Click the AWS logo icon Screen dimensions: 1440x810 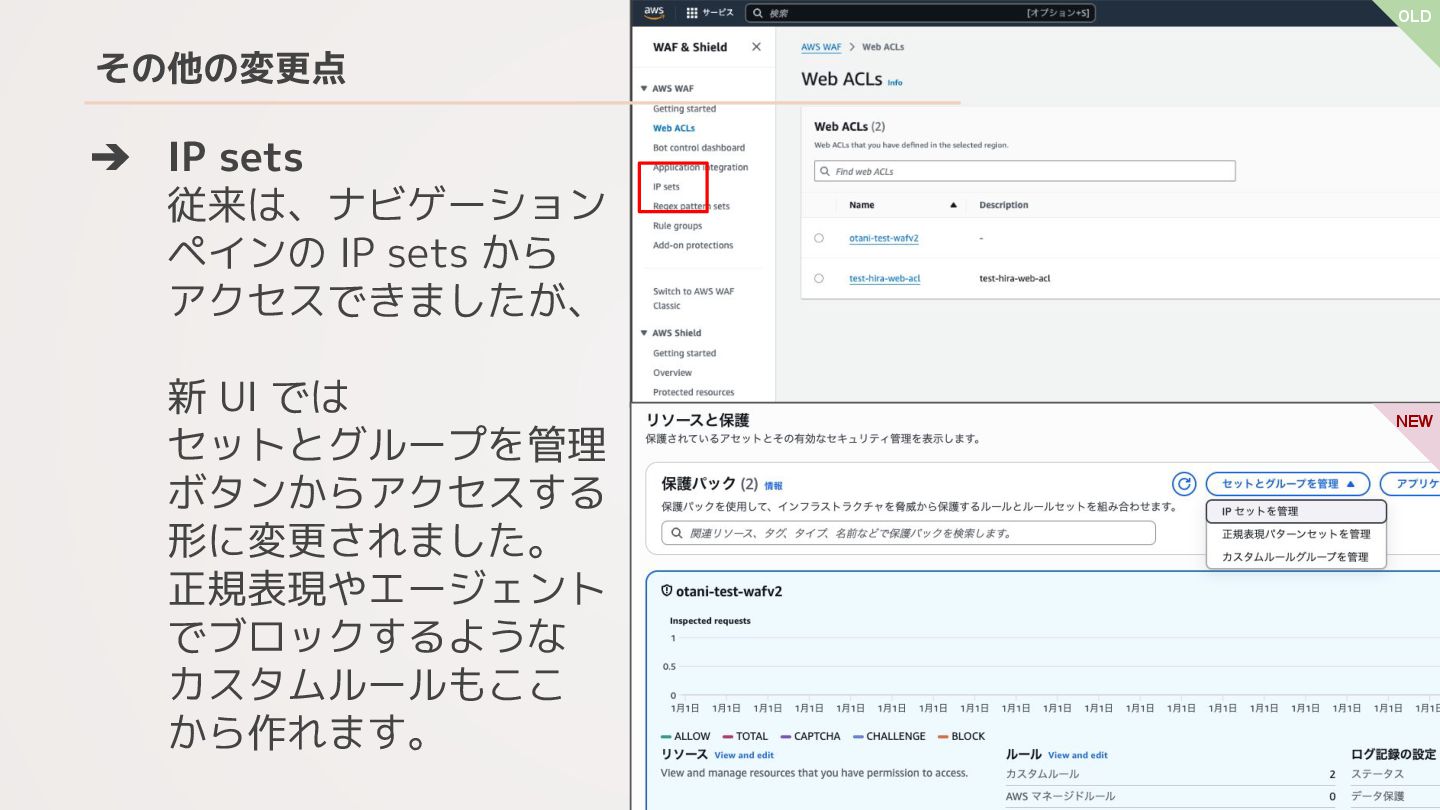[x=654, y=12]
